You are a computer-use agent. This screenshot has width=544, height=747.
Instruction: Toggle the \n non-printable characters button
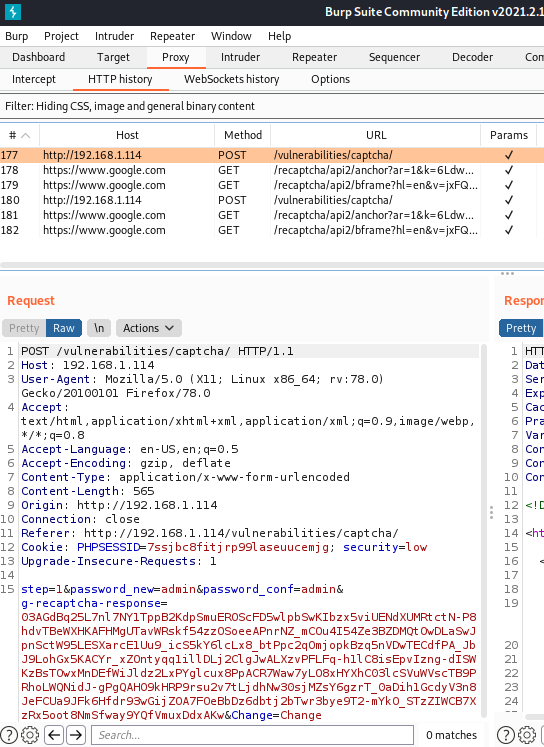[99, 328]
